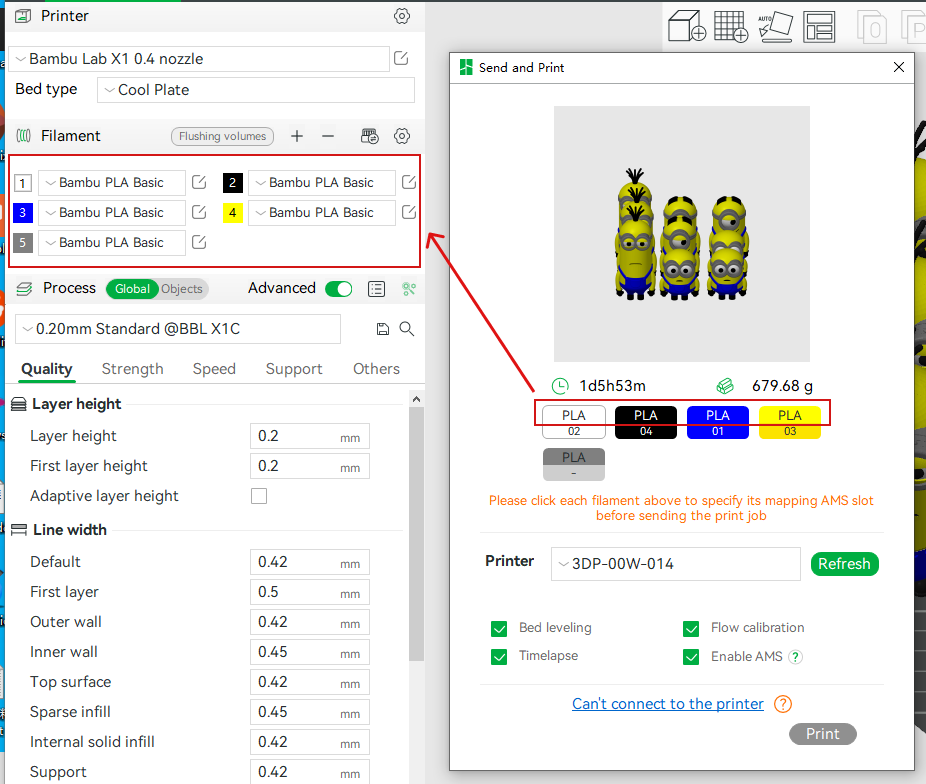Open filament 4 Bambu PLA Basic dropdown
This screenshot has height=784, width=926.
(x=322, y=213)
